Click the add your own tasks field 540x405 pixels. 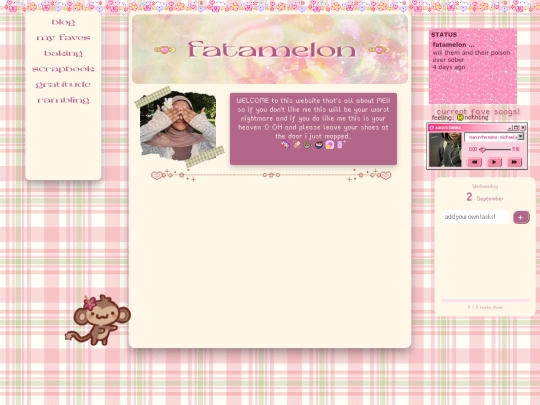475,217
